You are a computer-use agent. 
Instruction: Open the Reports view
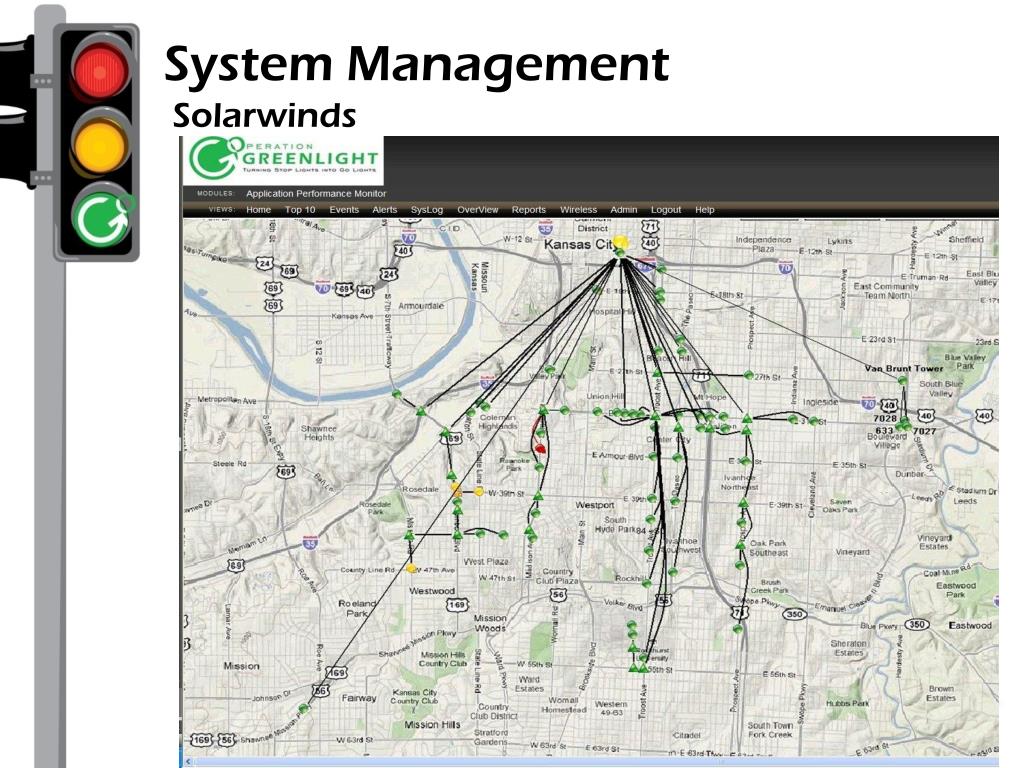tap(529, 210)
